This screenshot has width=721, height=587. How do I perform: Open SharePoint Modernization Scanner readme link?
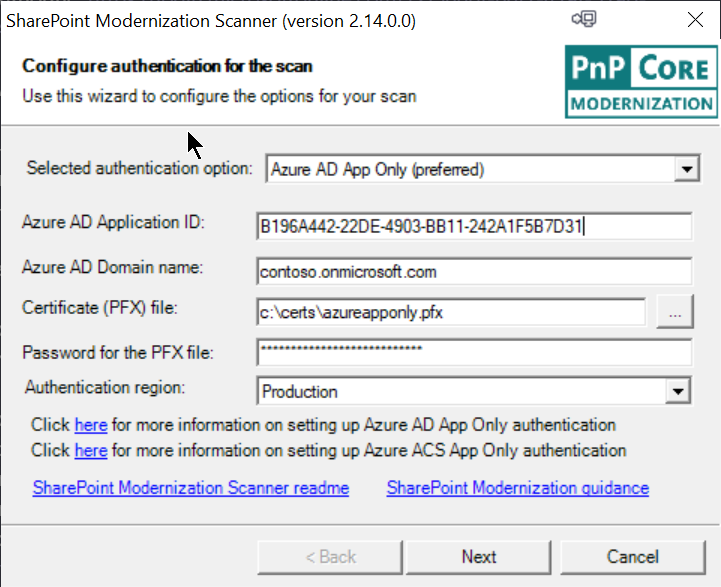click(191, 488)
